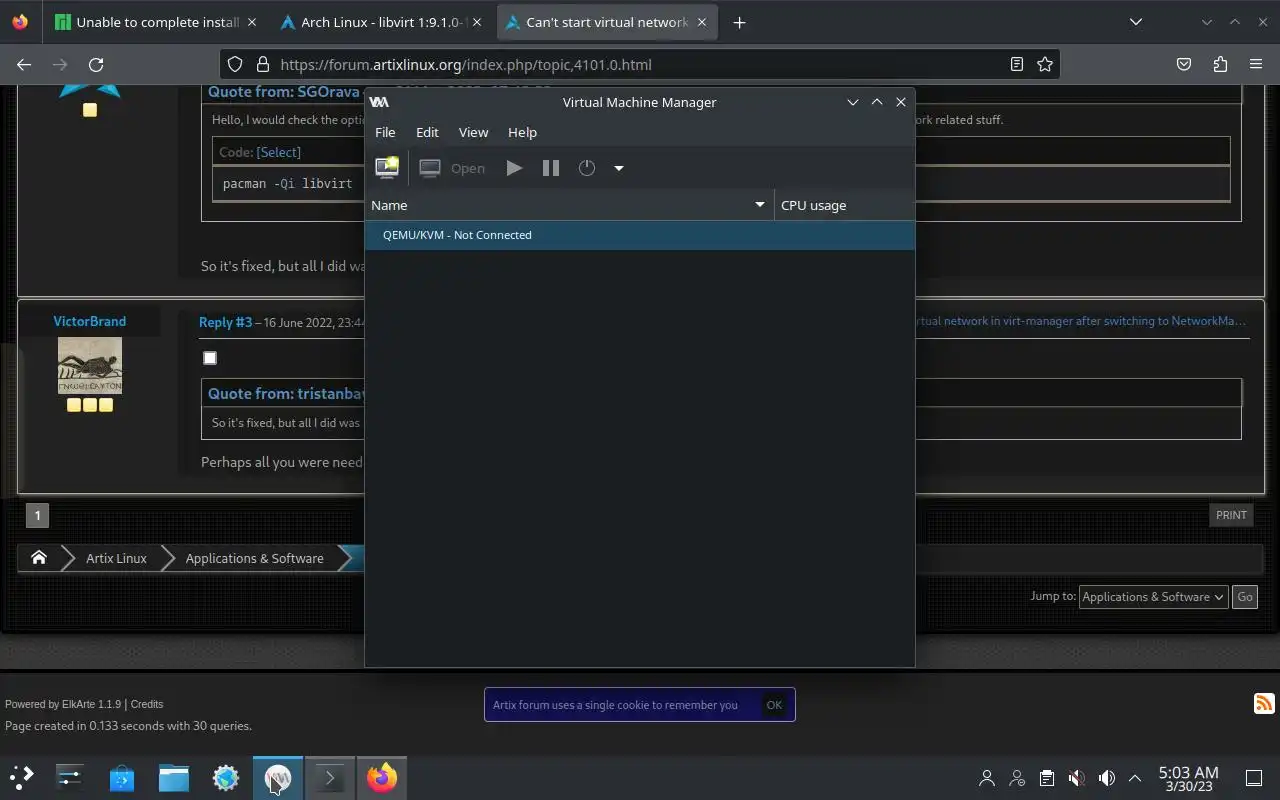Click the Virtual Machine Manager taskbar entry
The height and width of the screenshot is (800, 1280).
coord(278,777)
